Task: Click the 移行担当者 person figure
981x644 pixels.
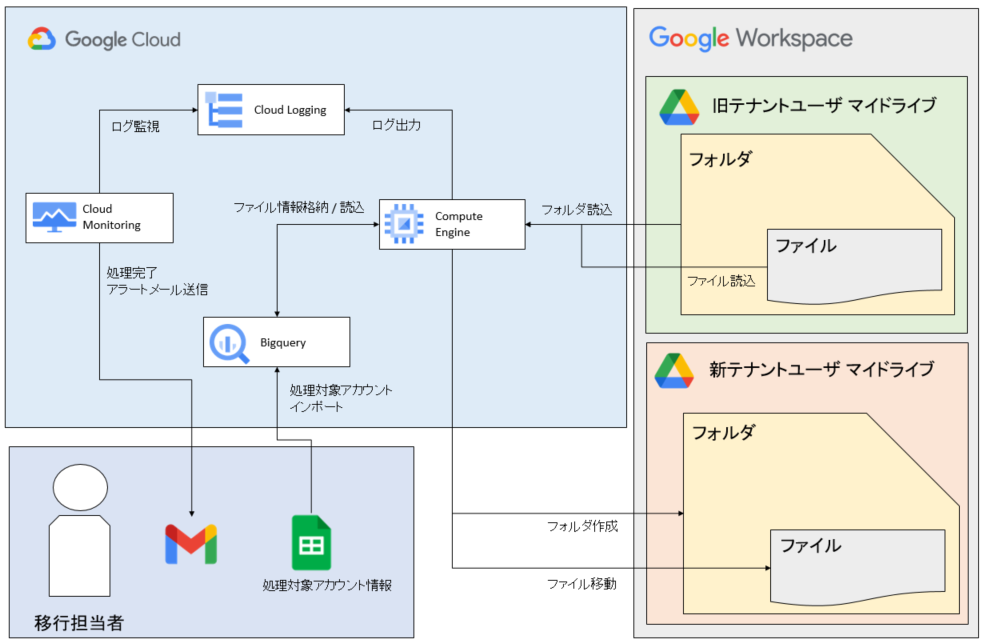Action: point(80,530)
